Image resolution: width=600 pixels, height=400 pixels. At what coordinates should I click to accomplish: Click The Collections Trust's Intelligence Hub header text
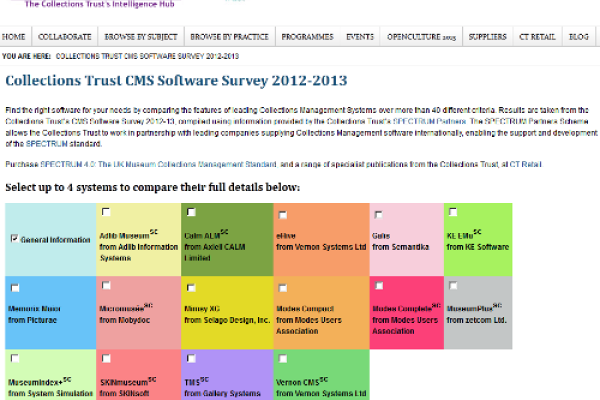point(99,4)
